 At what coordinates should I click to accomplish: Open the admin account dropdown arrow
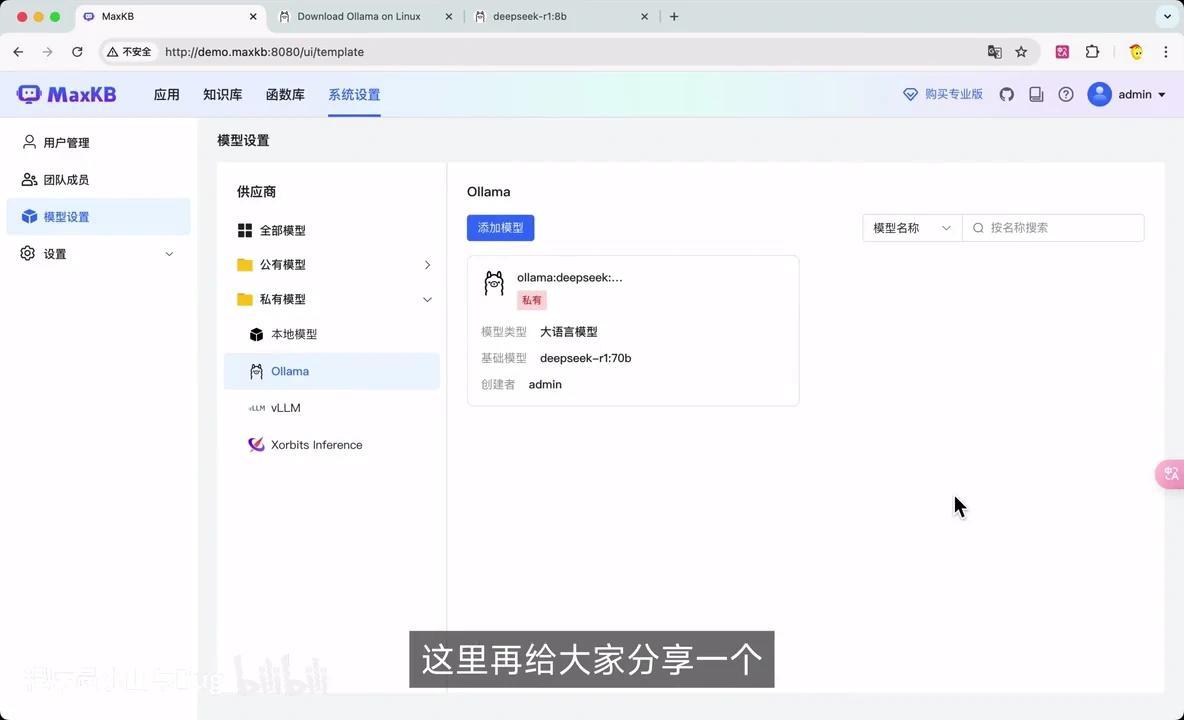click(x=1161, y=94)
